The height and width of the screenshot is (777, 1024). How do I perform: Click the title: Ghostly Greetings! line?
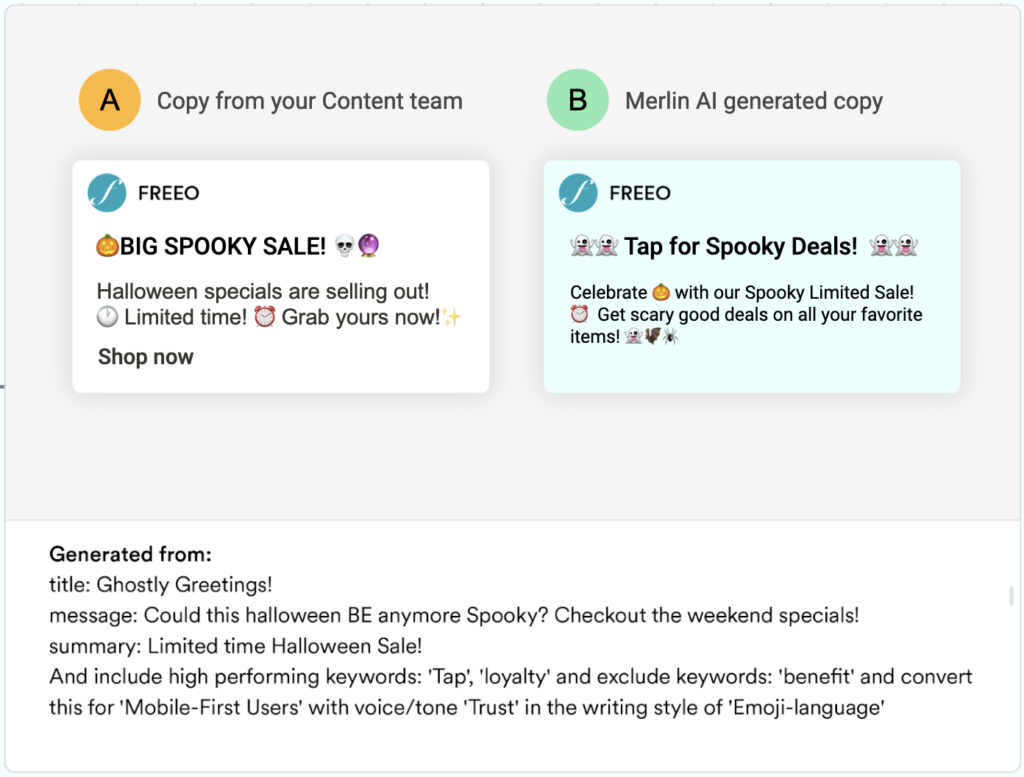[161, 584]
